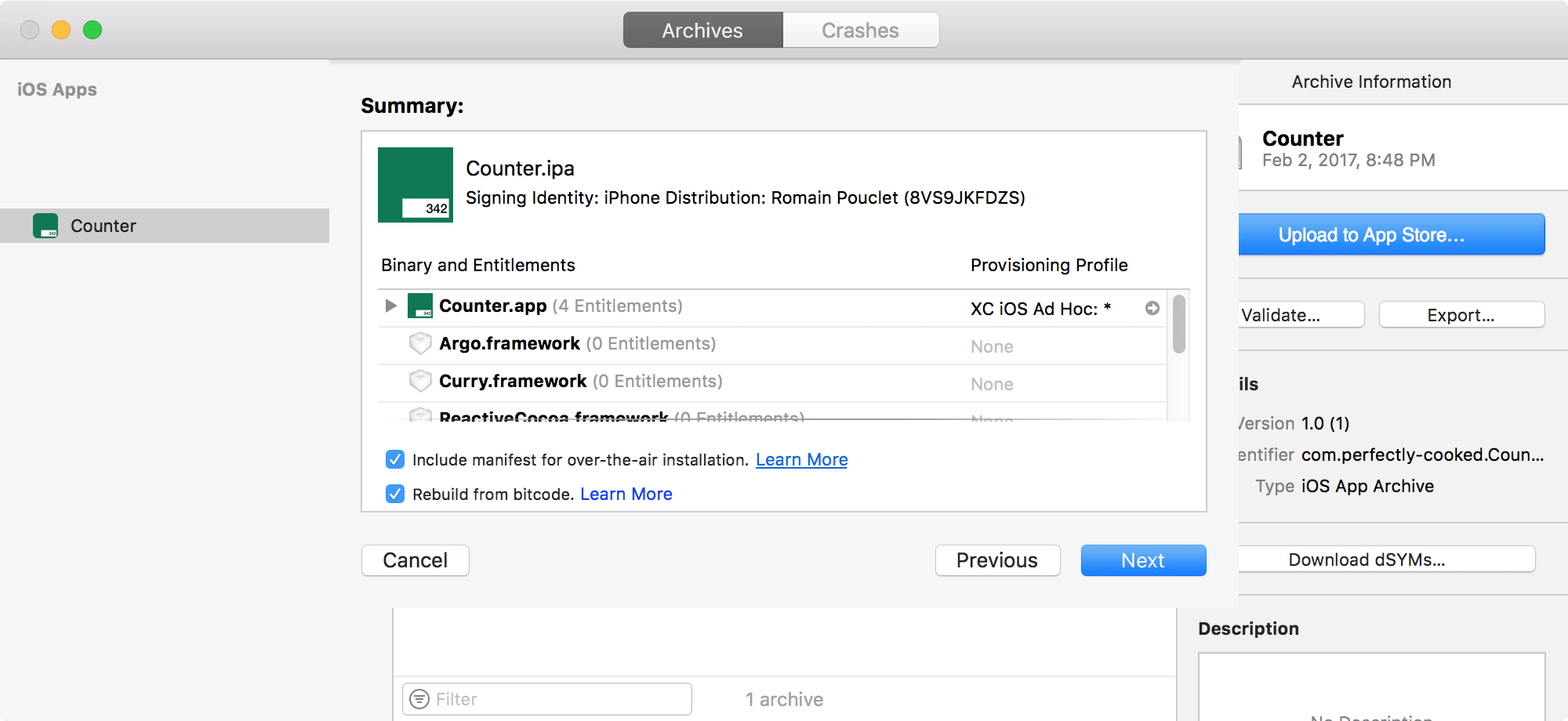Click the entitlements list scrollbar
Viewport: 1568px width, 721px height.
pos(1178,324)
